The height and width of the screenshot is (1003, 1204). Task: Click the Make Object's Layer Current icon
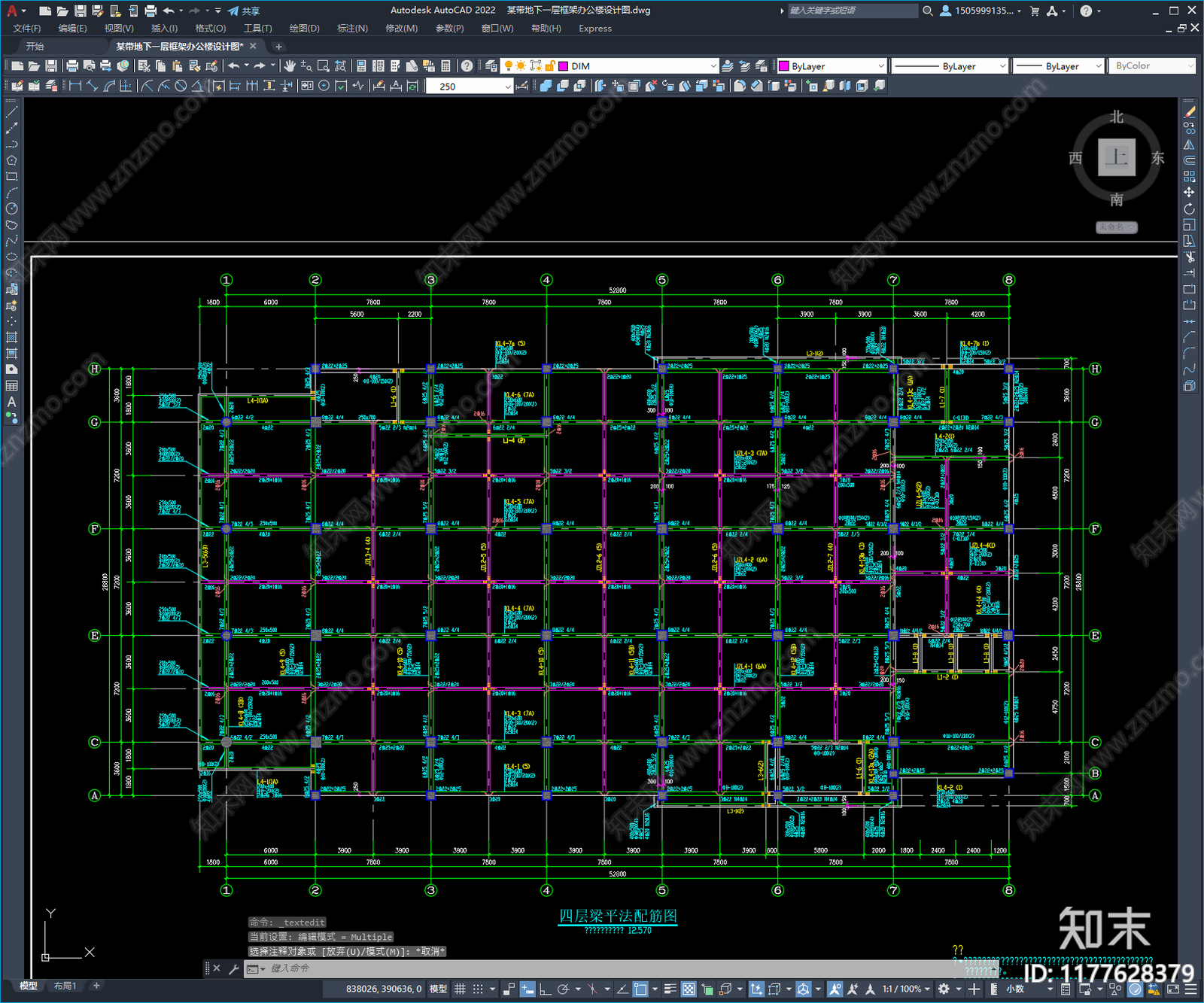point(728,66)
